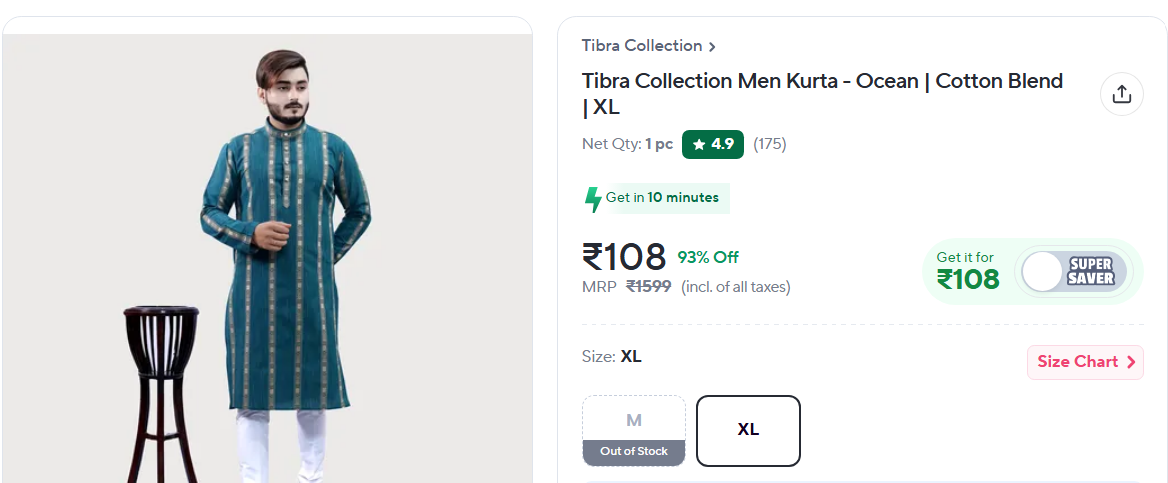The height and width of the screenshot is (483, 1168).
Task: Open the Size Chart text button
Action: pyautogui.click(x=1077, y=362)
